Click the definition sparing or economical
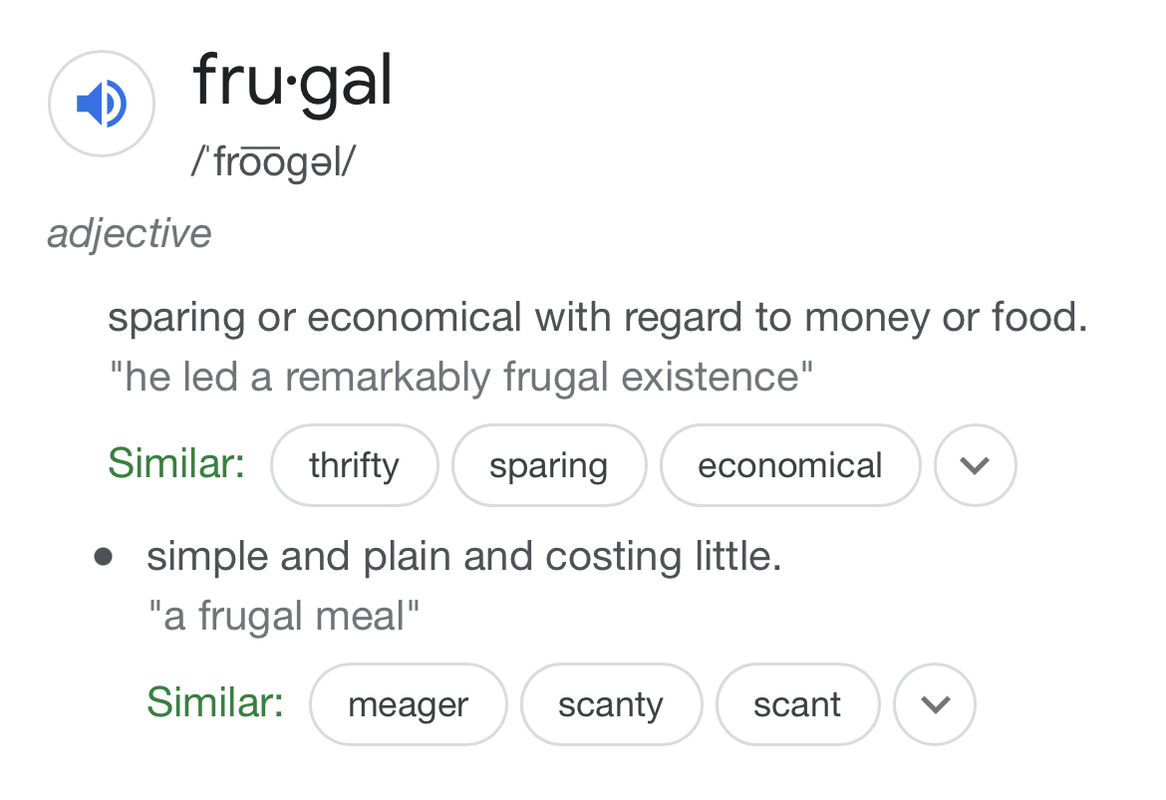1166x800 pixels. point(598,317)
